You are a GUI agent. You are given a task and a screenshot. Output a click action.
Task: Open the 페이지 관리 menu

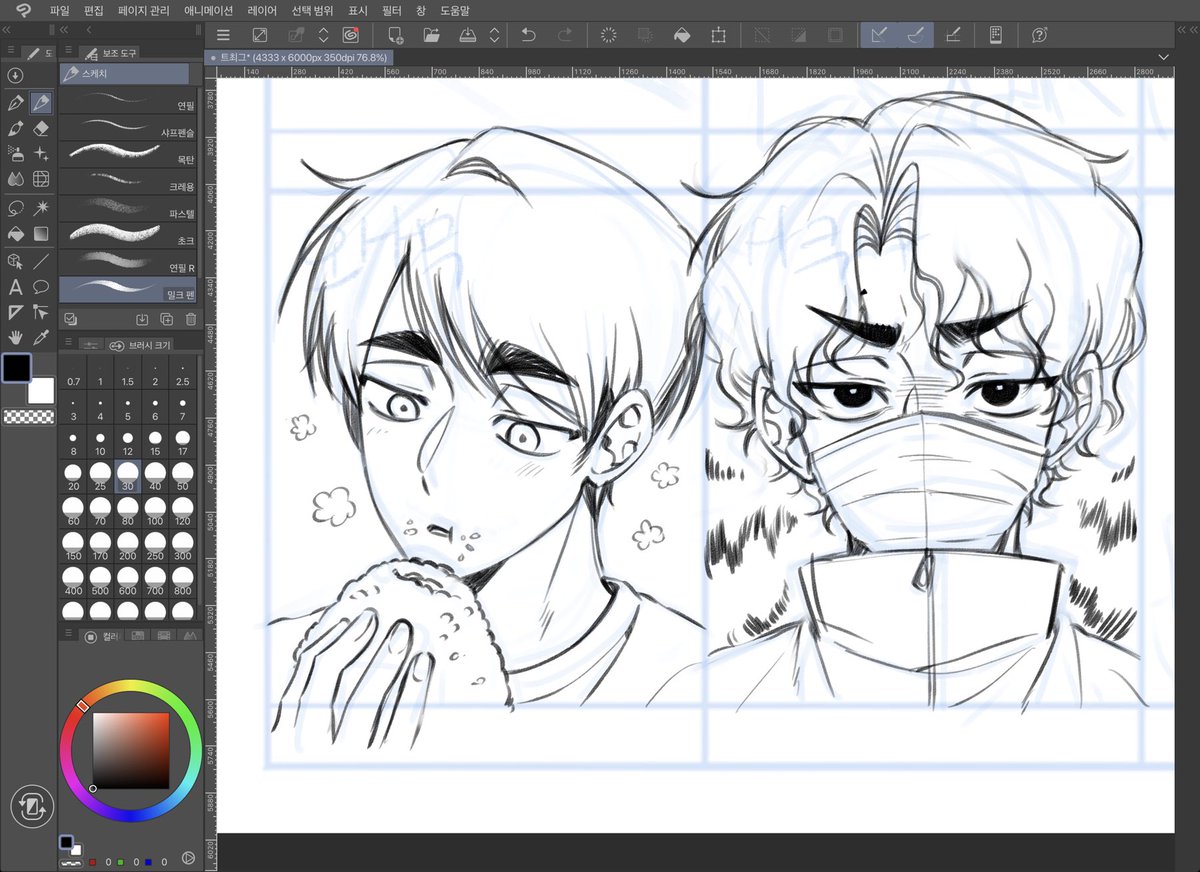pyautogui.click(x=145, y=9)
